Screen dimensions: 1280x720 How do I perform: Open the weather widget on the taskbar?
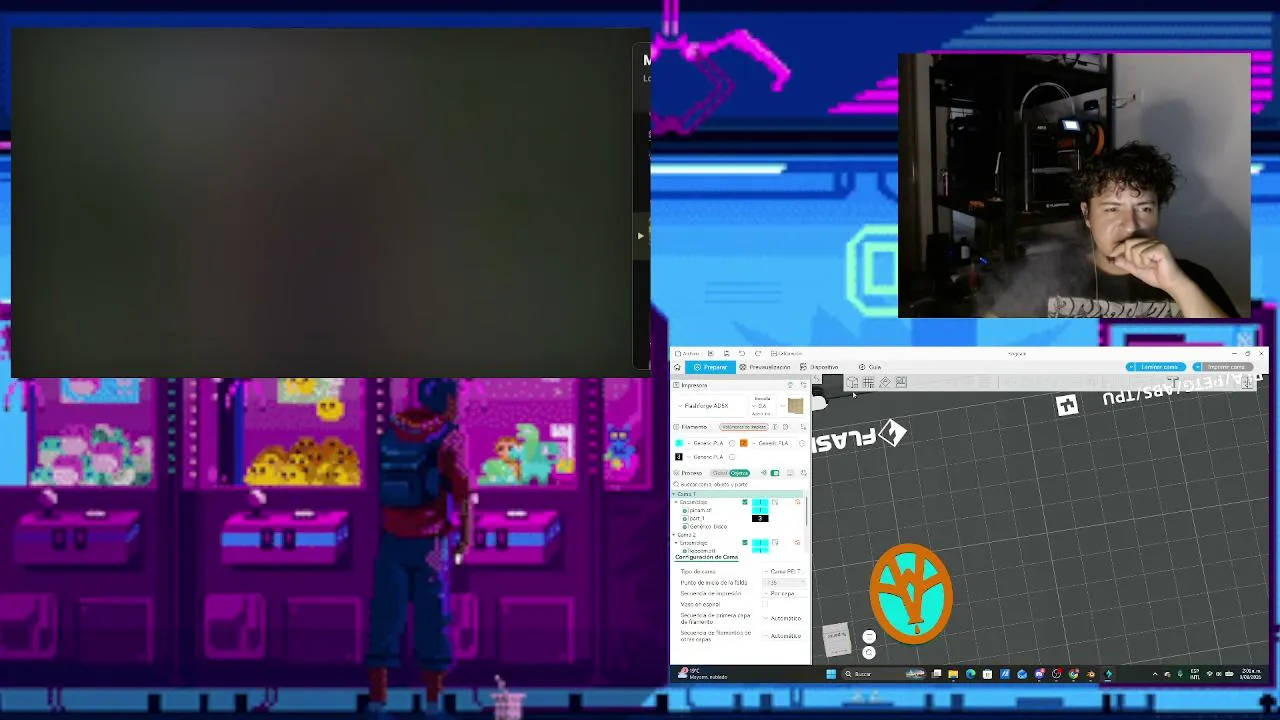click(705, 674)
